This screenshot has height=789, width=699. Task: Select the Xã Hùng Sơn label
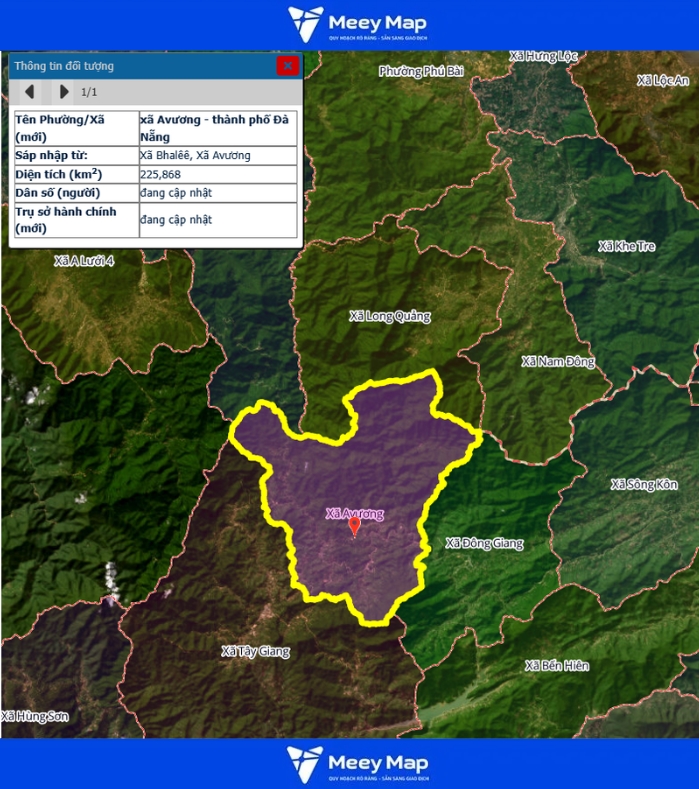[35, 716]
